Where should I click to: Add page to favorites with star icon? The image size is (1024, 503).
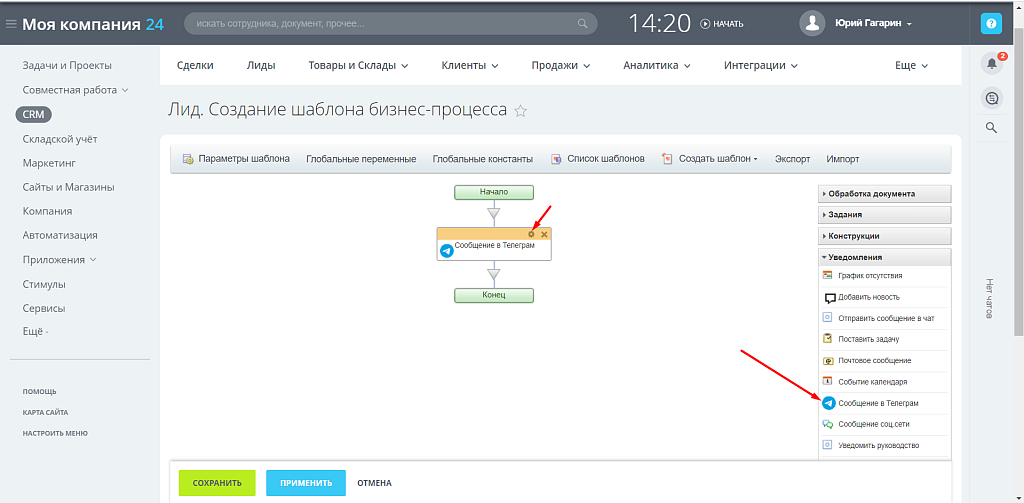pos(521,111)
